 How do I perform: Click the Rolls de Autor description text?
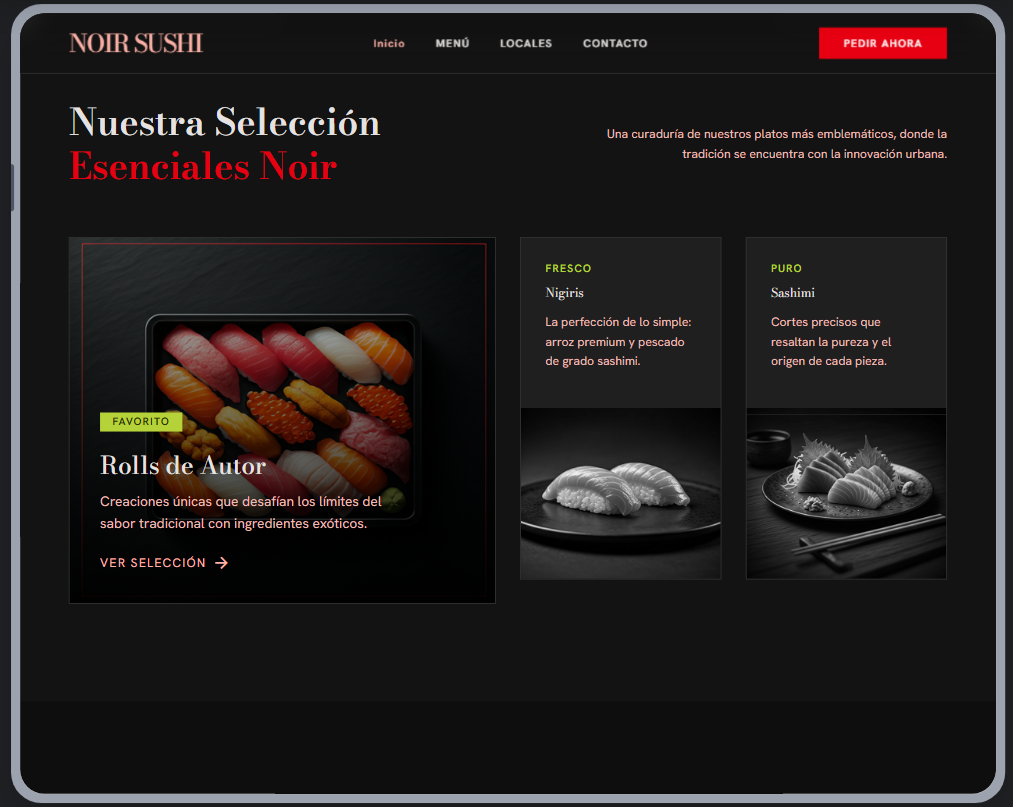[x=240, y=512]
